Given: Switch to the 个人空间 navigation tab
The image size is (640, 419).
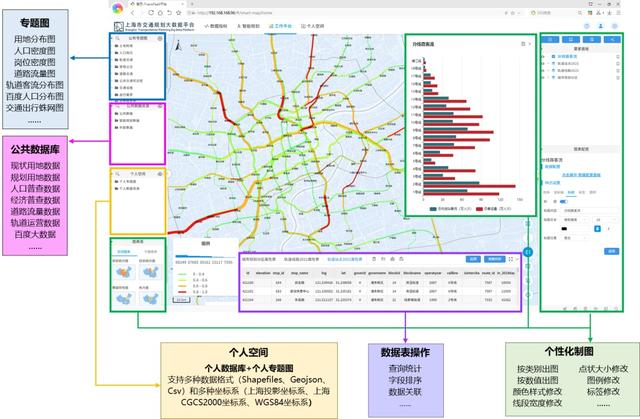Looking at the screenshot, I should tap(313, 26).
